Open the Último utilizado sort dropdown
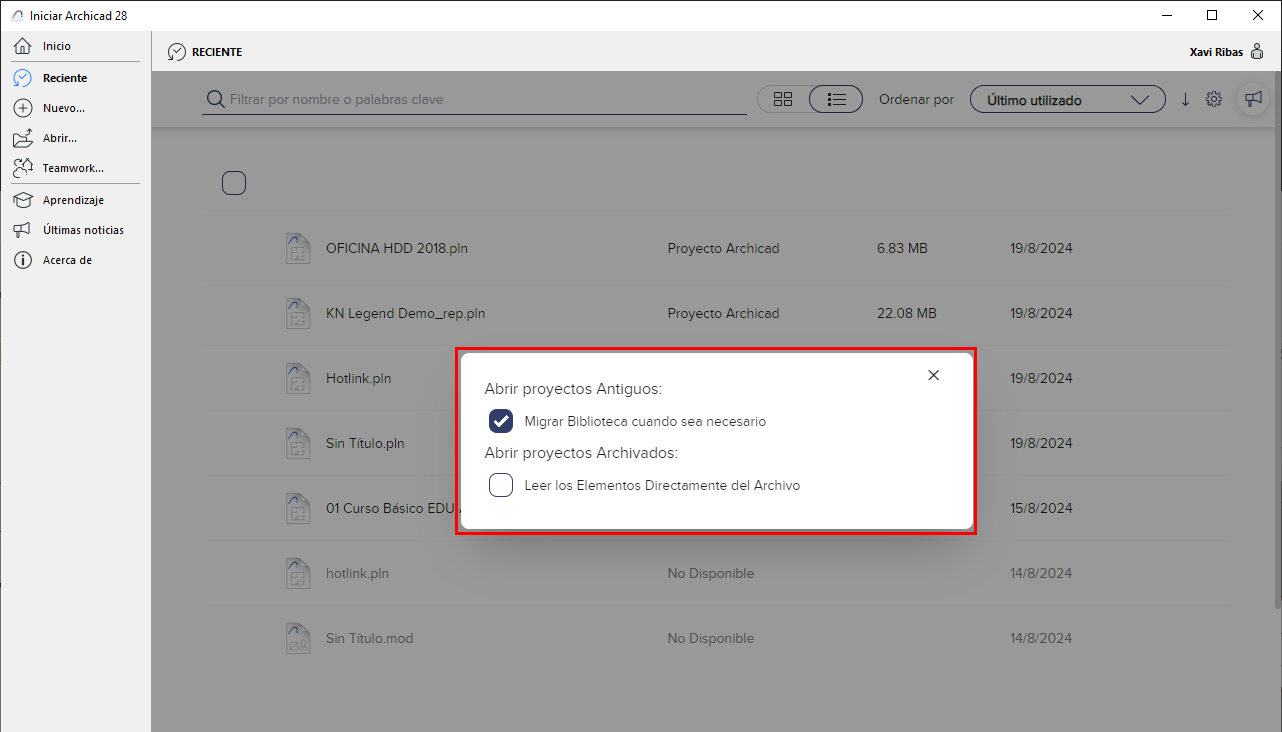 [1067, 99]
